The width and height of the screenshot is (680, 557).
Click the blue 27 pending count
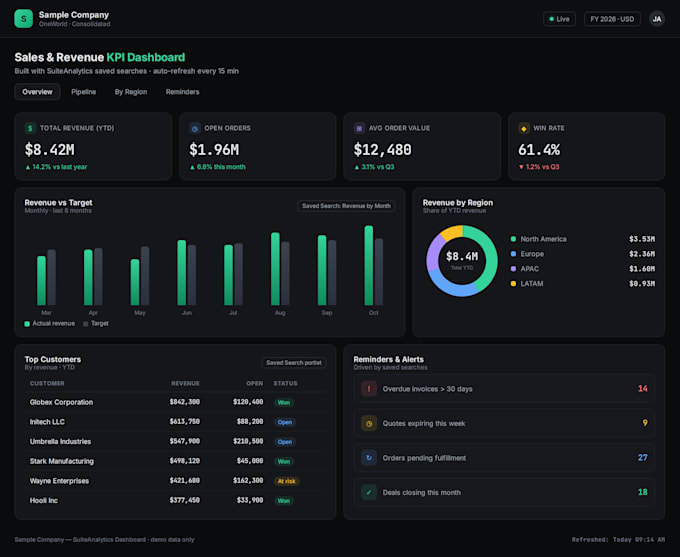coord(642,458)
